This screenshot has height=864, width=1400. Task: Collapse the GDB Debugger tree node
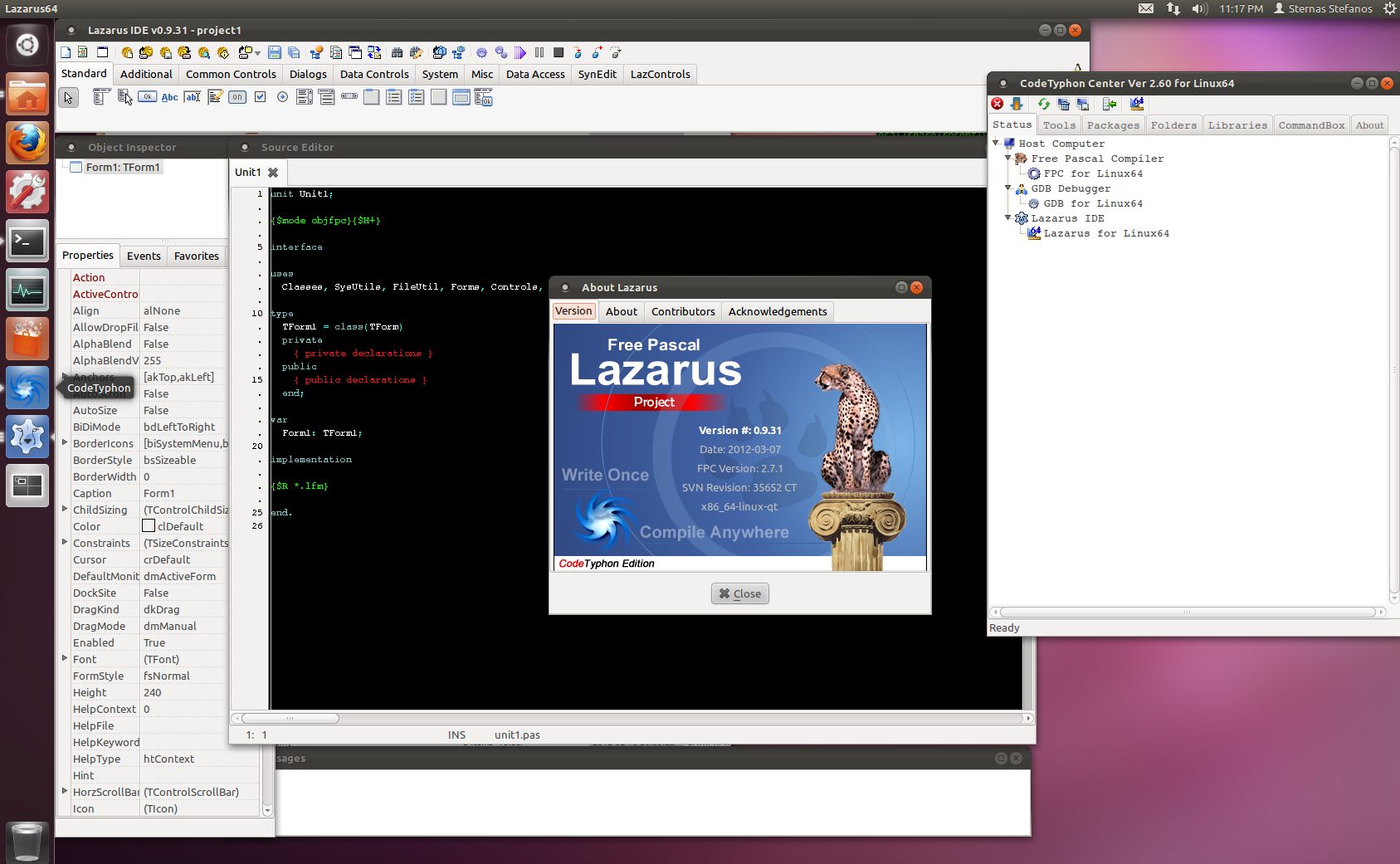(1008, 188)
